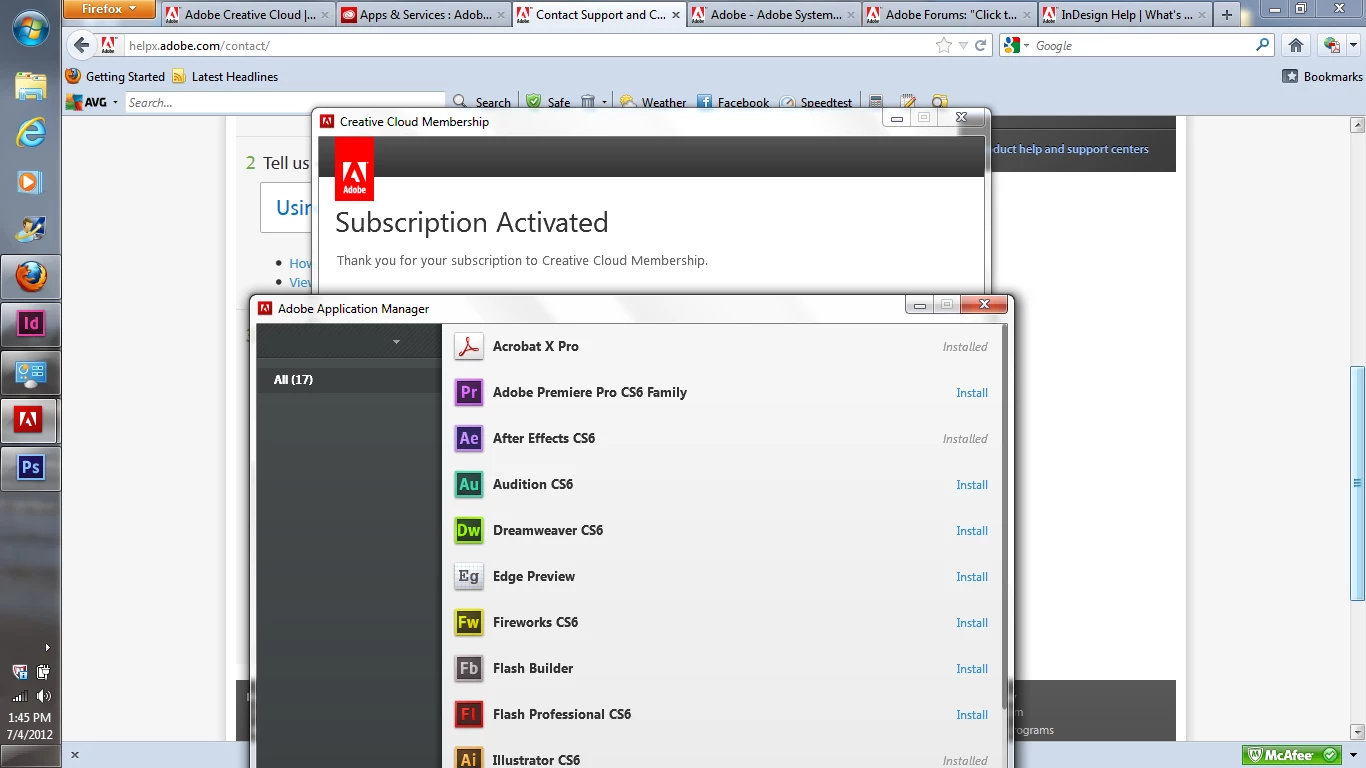Open the Application Manager sidebar dropdown arrow
The width and height of the screenshot is (1366, 768).
point(396,342)
